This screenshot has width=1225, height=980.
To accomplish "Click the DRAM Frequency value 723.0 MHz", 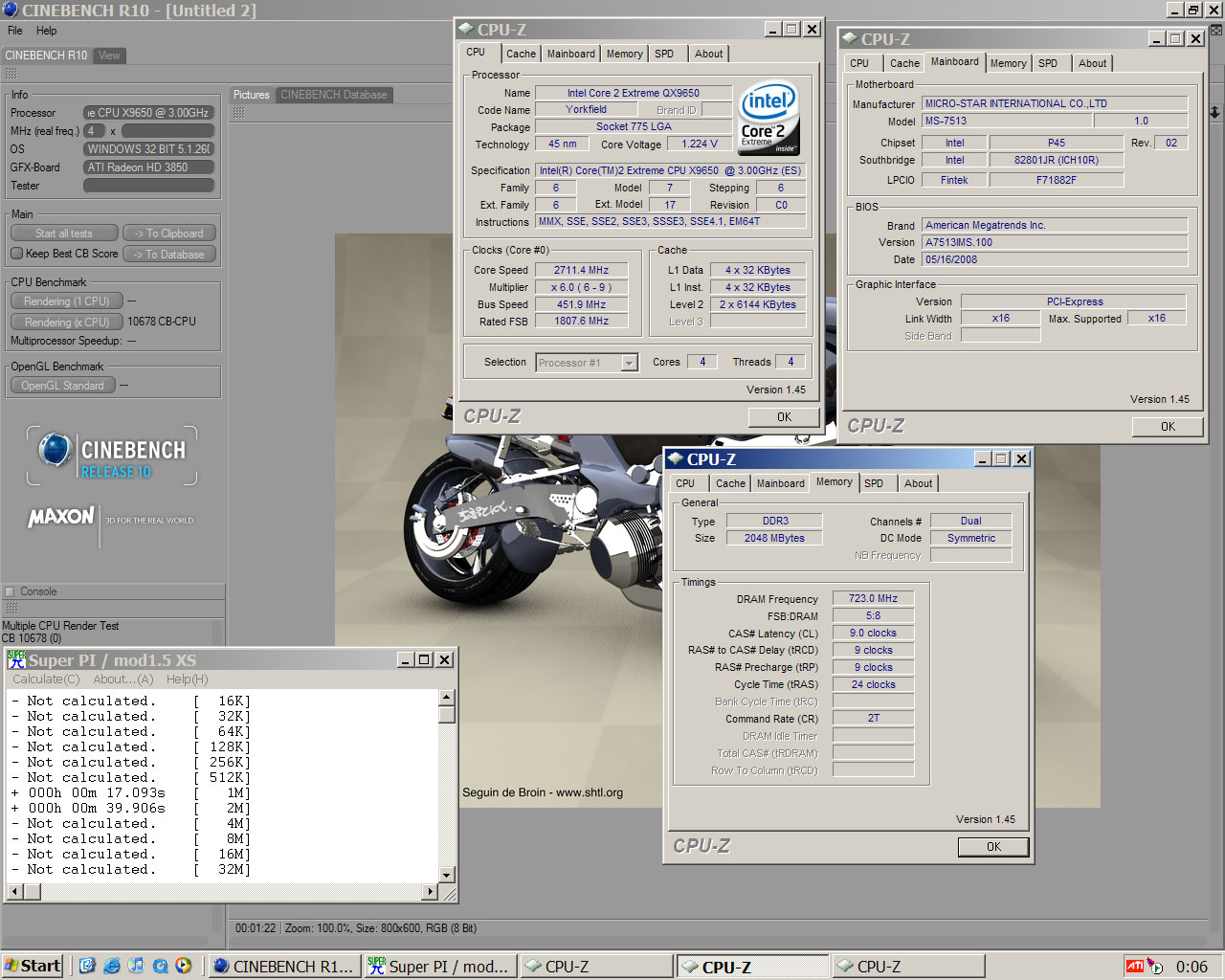I will point(873,598).
